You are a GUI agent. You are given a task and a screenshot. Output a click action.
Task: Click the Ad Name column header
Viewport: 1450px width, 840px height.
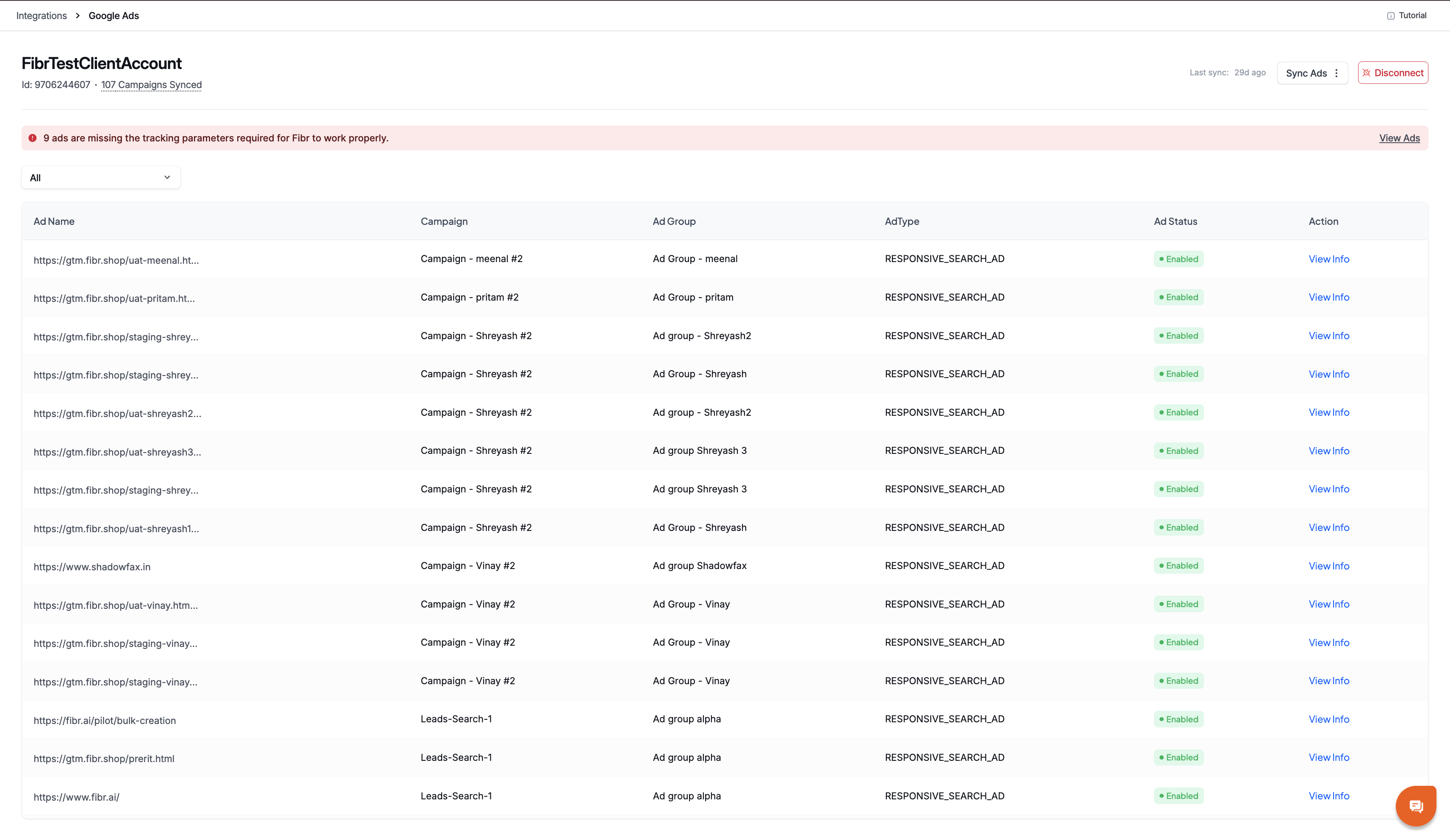coord(53,221)
